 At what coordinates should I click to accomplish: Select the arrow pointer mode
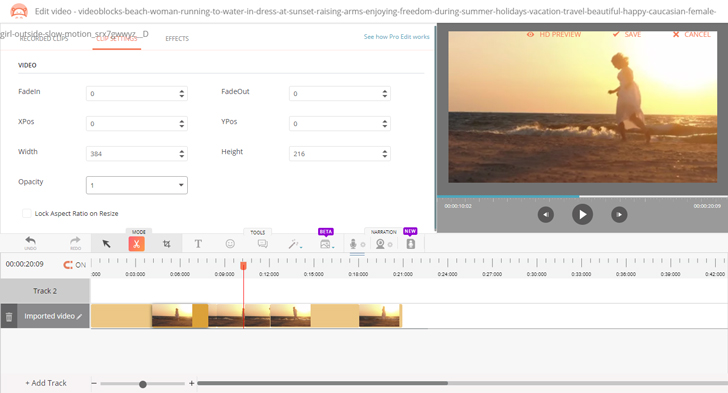click(106, 244)
